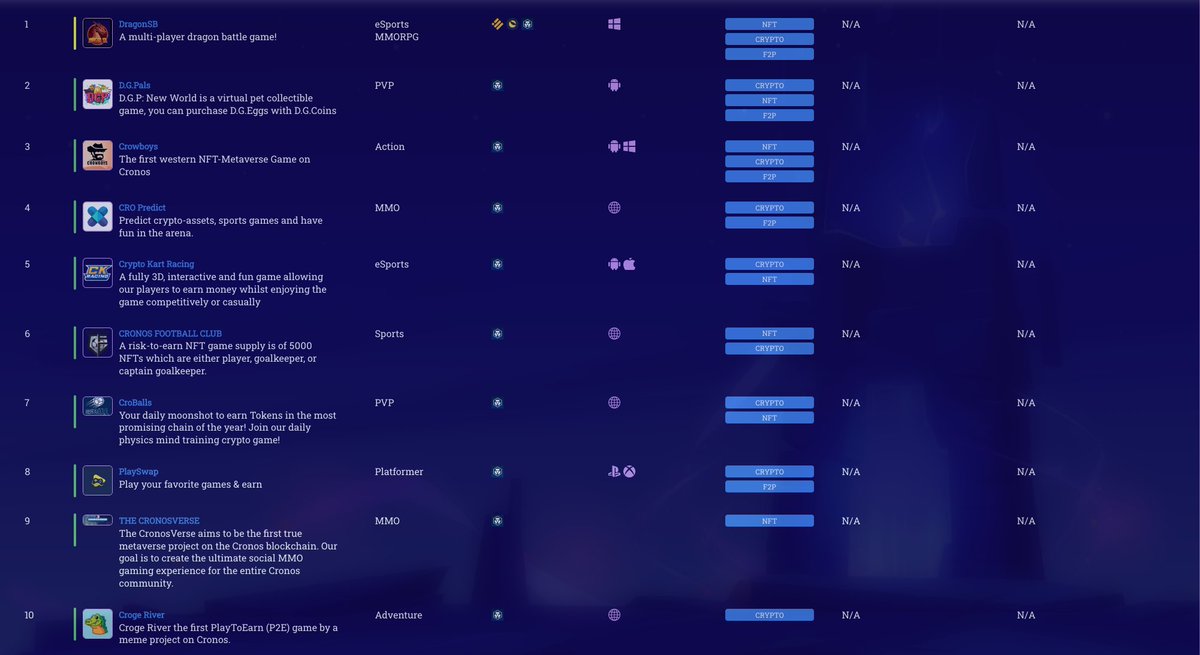The width and height of the screenshot is (1200, 655).
Task: Click the D.G.Pals game thumbnail
Action: 97,94
